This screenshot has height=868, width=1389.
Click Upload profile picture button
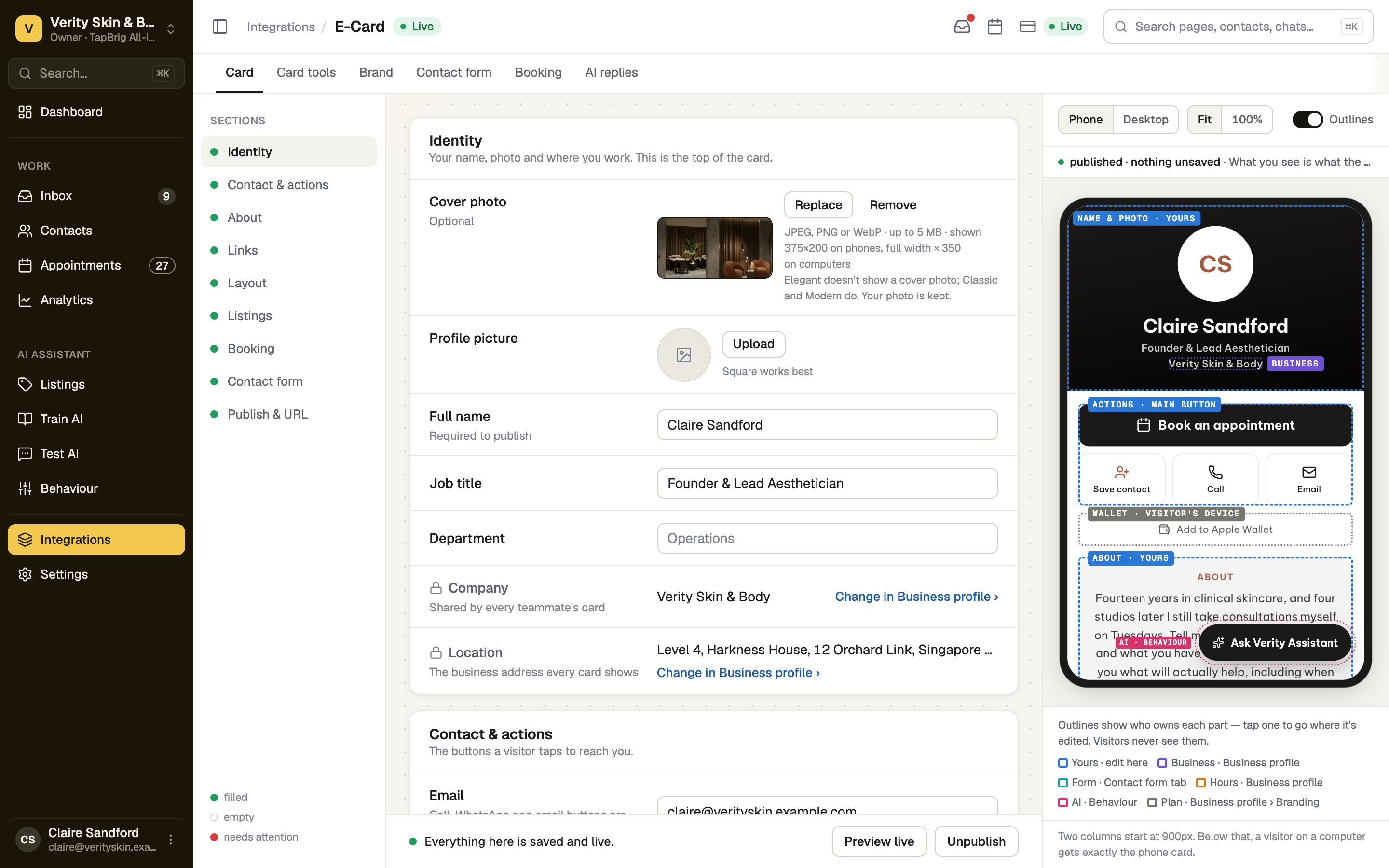click(x=753, y=344)
